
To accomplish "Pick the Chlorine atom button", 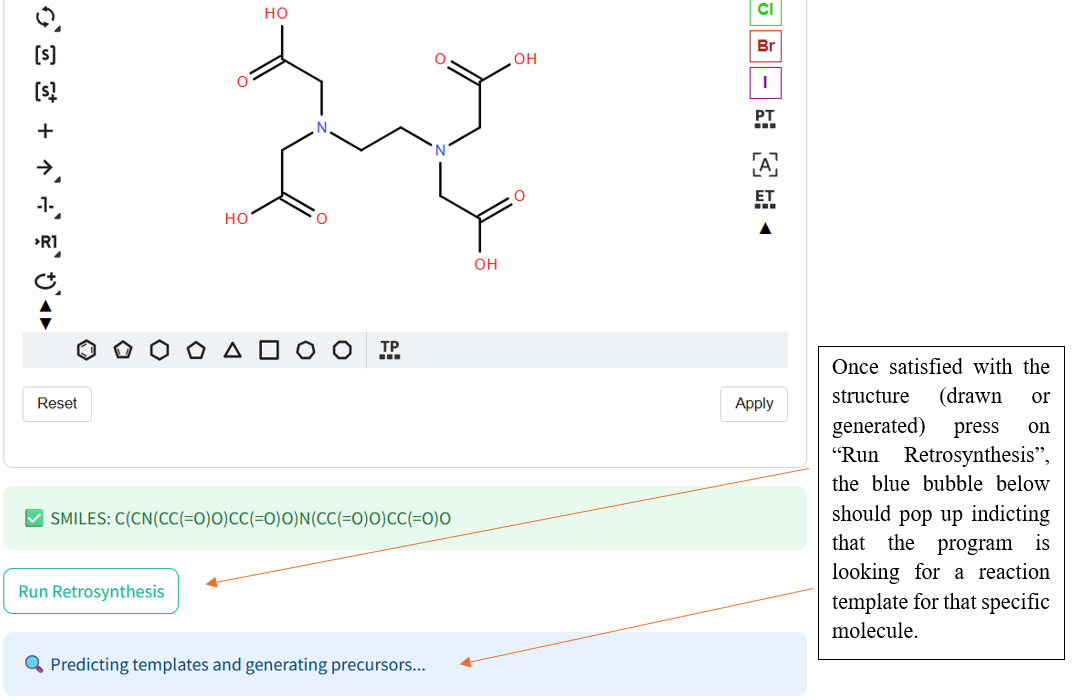I will coord(765,10).
